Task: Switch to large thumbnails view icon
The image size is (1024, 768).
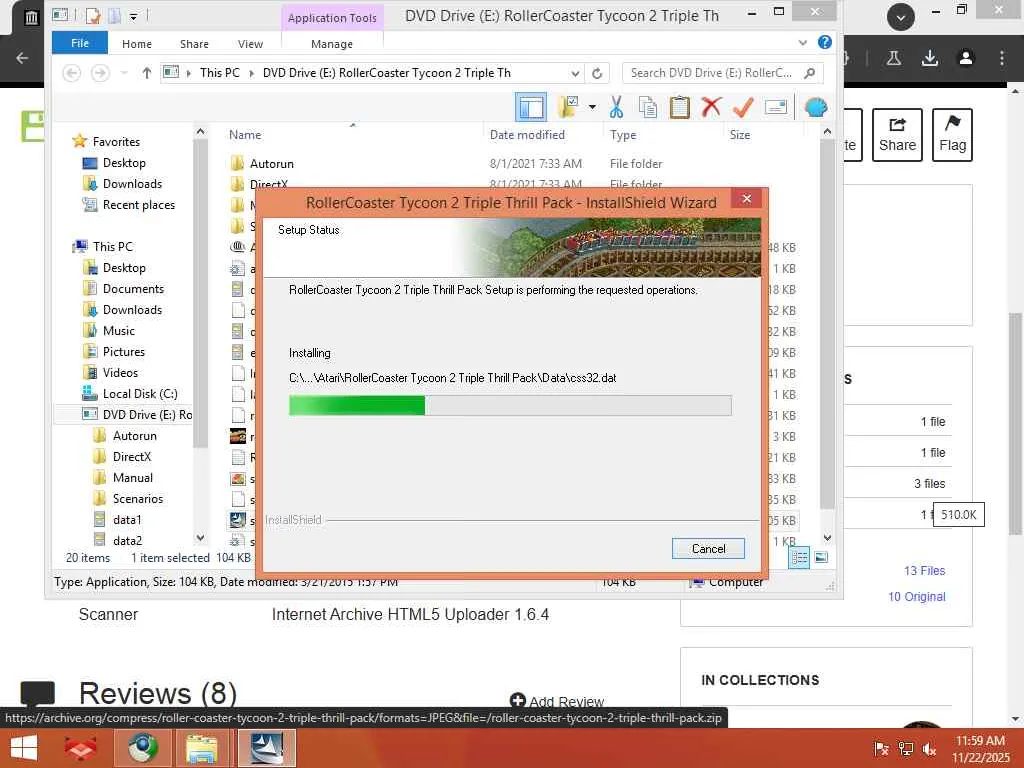Action: coord(821,557)
